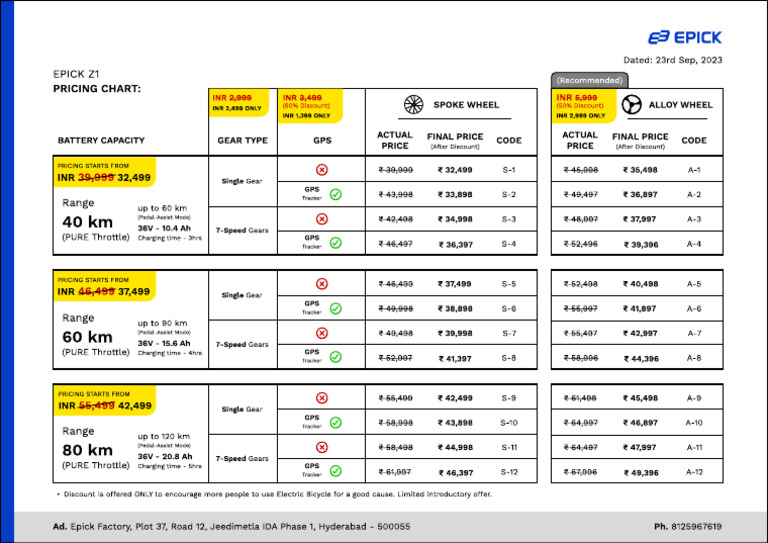Click Single Gear in the 40 km section

[242, 181]
